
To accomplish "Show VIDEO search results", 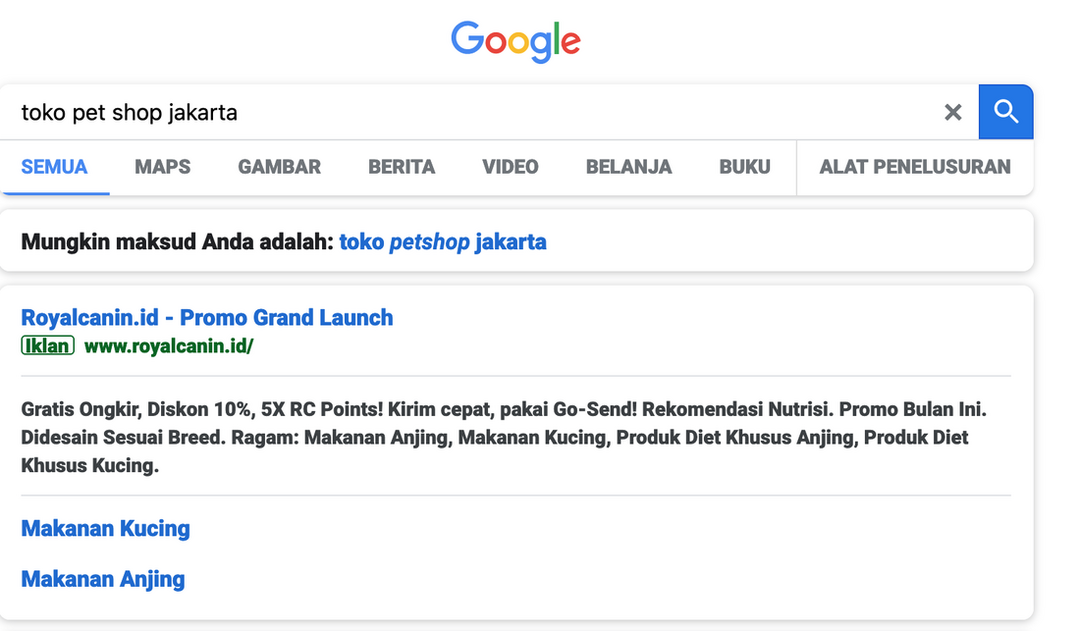I will pyautogui.click(x=510, y=167).
